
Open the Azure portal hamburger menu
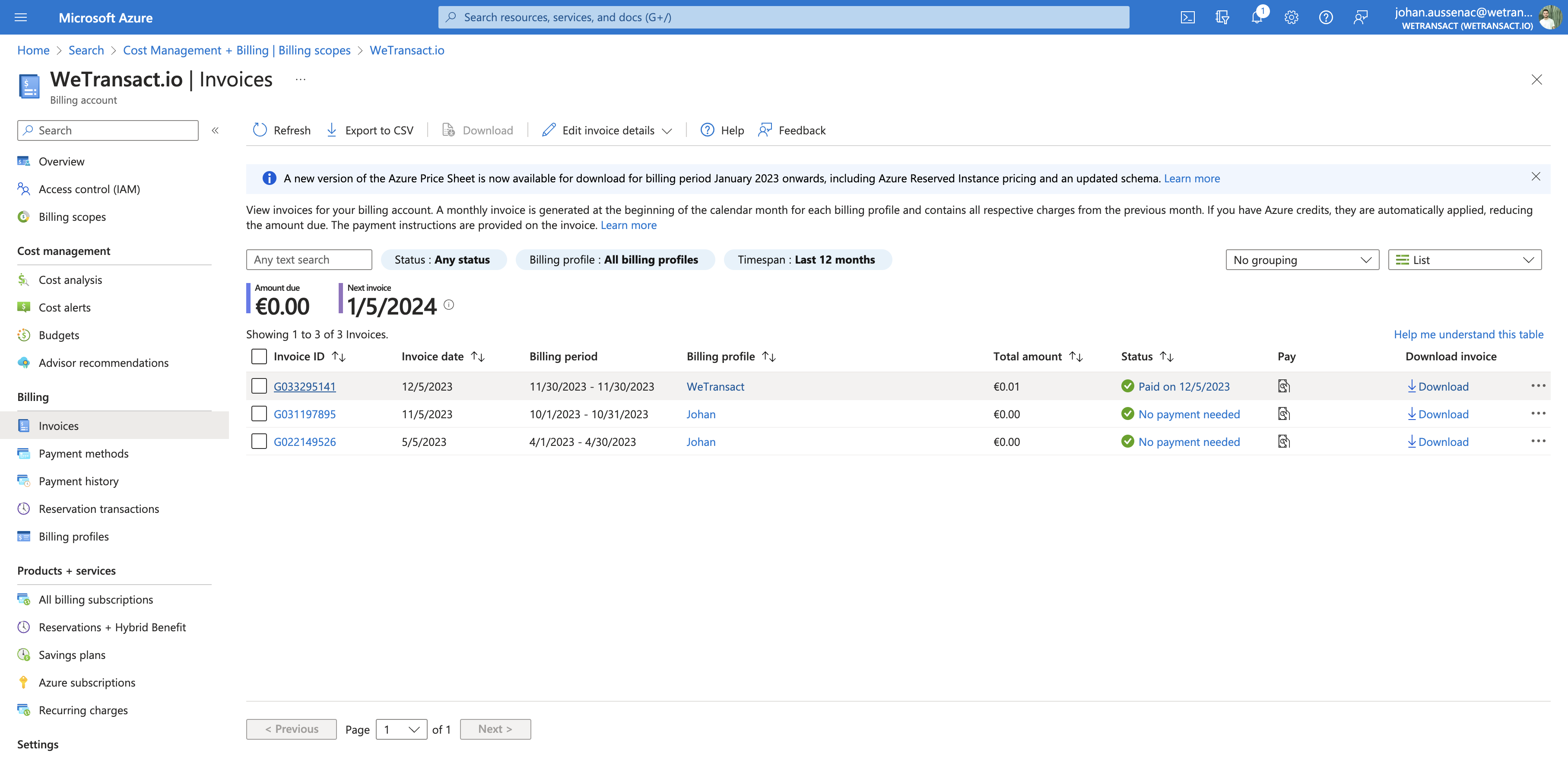(21, 18)
